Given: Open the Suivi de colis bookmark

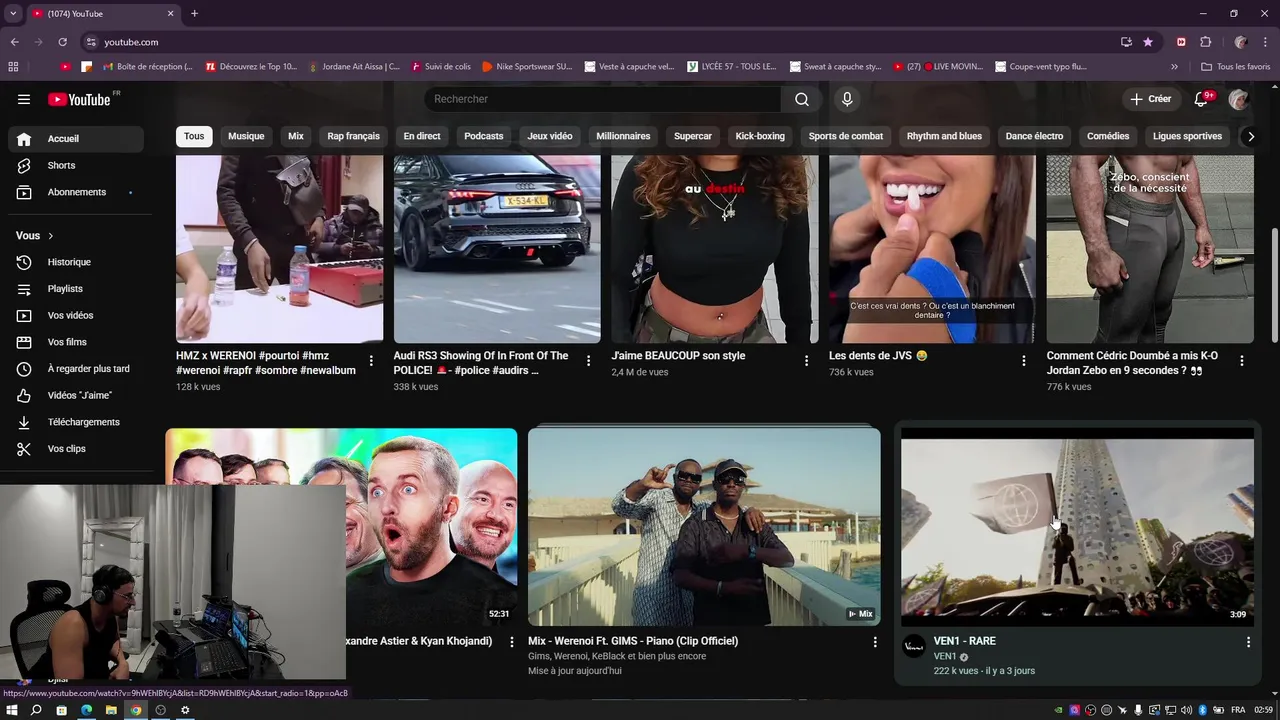Looking at the screenshot, I should tap(441, 67).
